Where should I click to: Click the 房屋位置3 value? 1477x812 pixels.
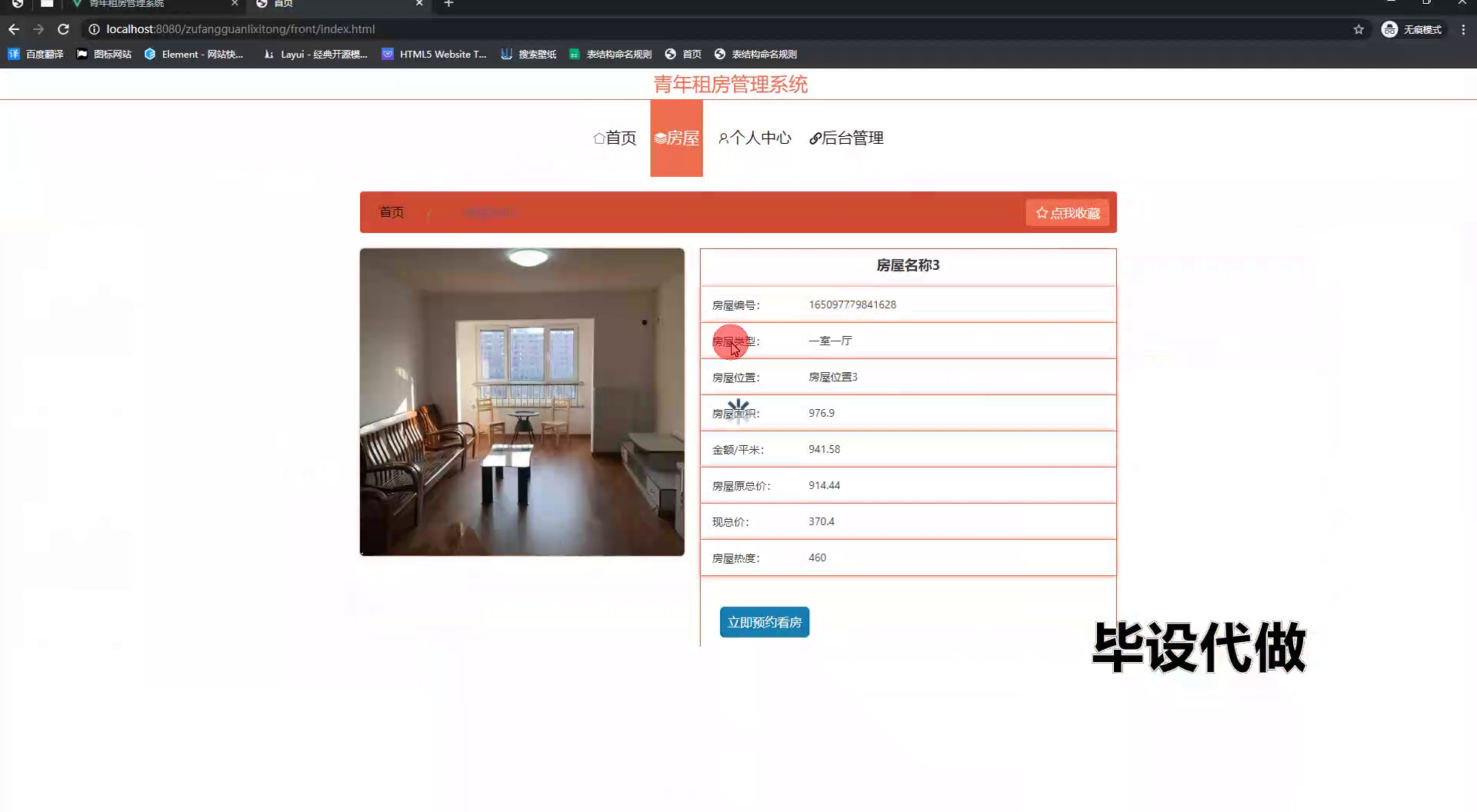pyautogui.click(x=833, y=377)
